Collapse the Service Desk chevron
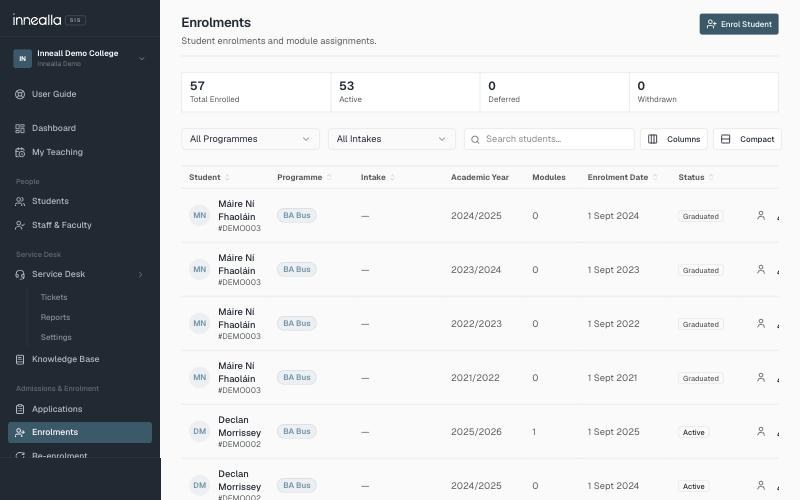The image size is (800, 500). (141, 274)
